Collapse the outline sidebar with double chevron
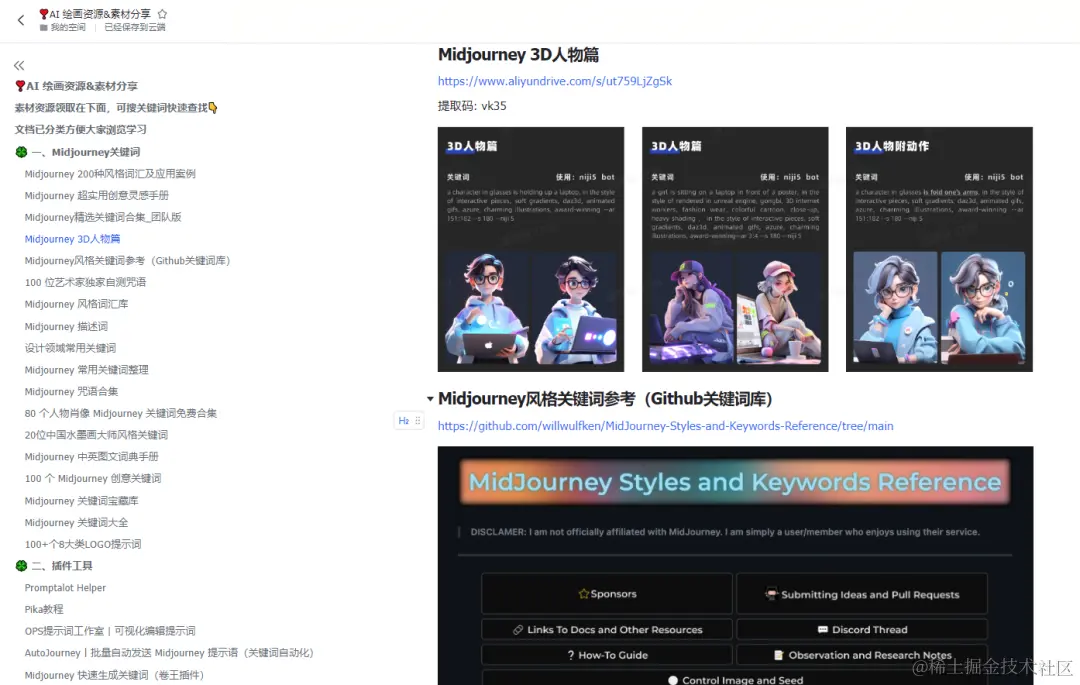 [x=19, y=65]
